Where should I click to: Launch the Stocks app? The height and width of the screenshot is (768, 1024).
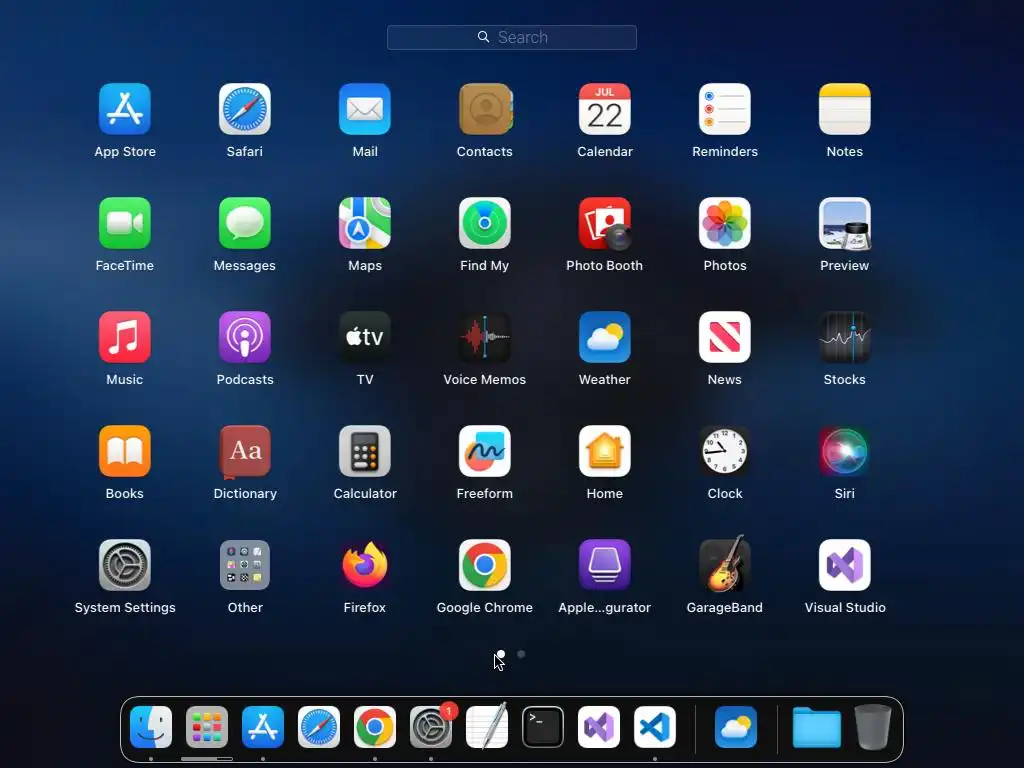tap(844, 337)
